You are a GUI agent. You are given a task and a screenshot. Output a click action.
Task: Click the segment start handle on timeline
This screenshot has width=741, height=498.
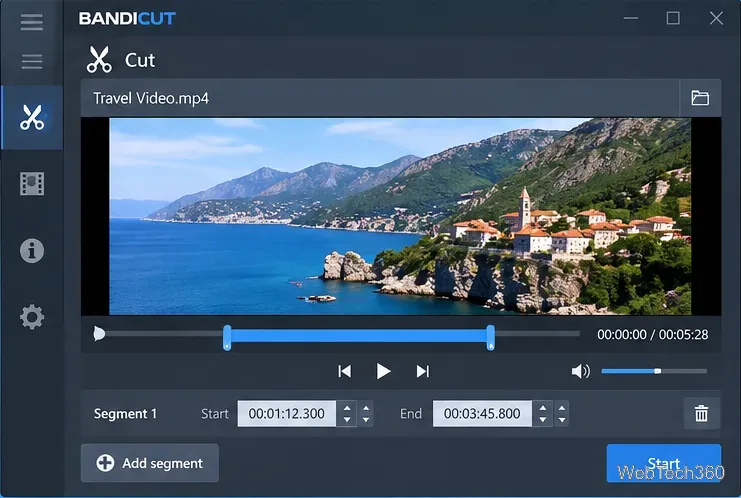pos(227,337)
